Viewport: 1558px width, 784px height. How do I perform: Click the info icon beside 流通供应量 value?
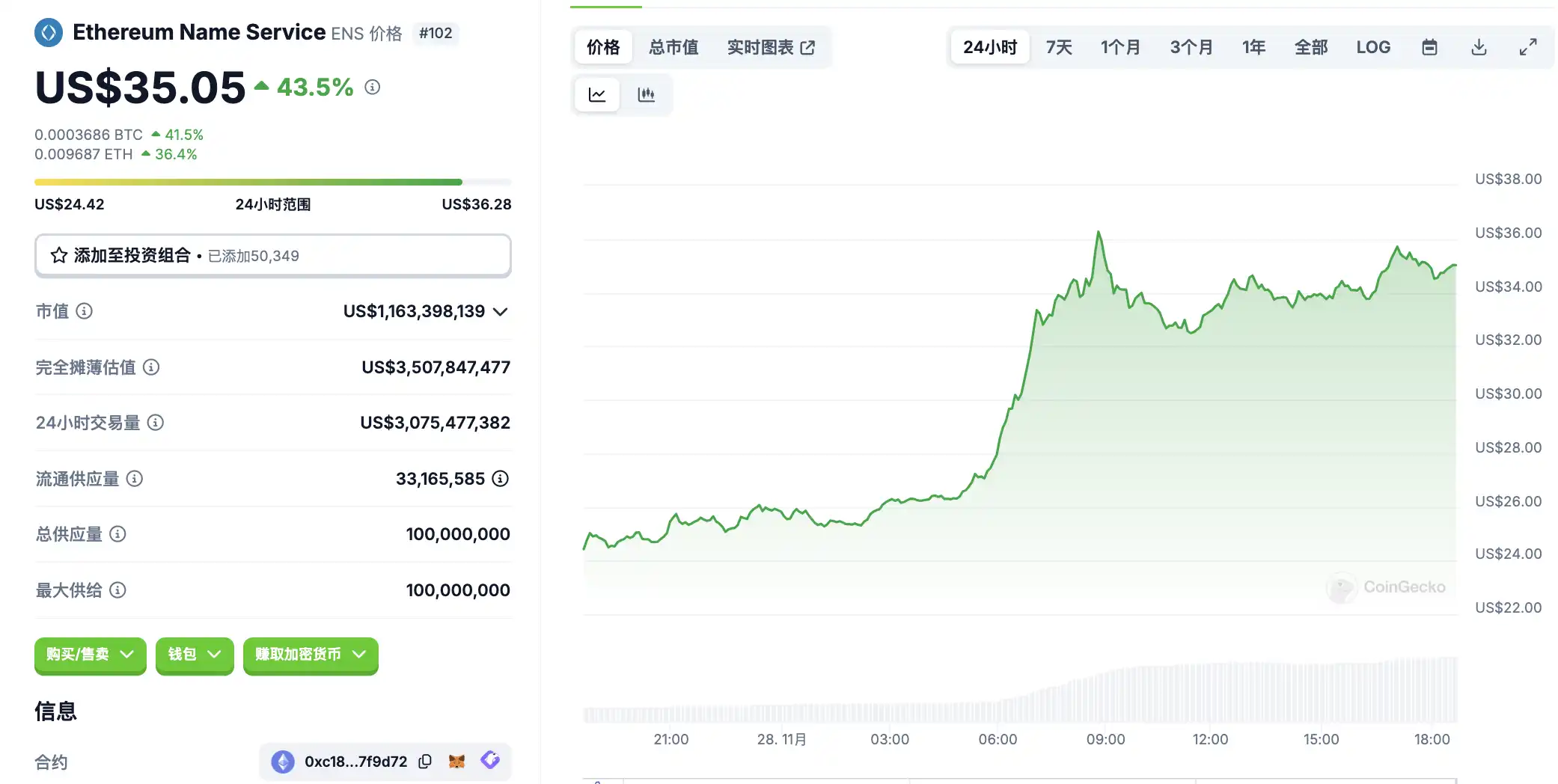(x=501, y=479)
